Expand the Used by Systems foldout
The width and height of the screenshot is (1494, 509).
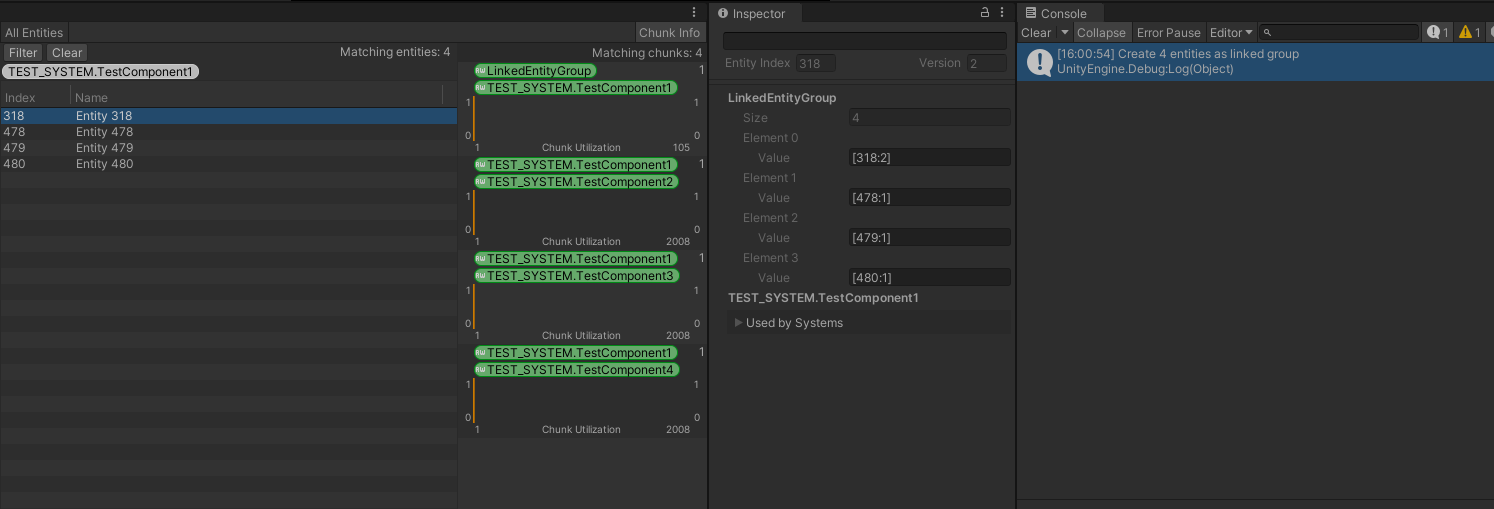click(739, 323)
